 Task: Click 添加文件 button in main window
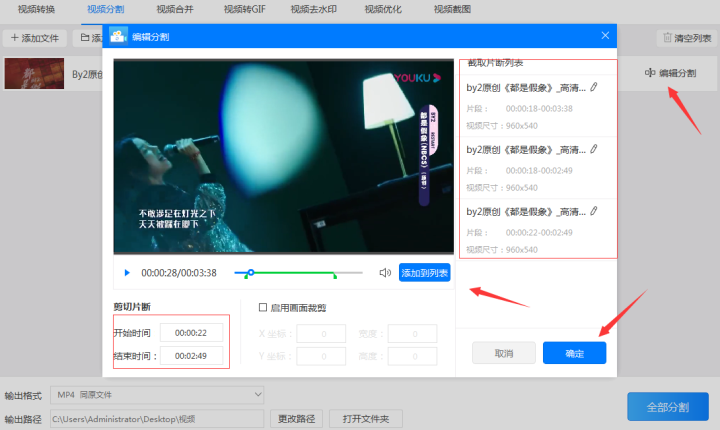[x=35, y=38]
